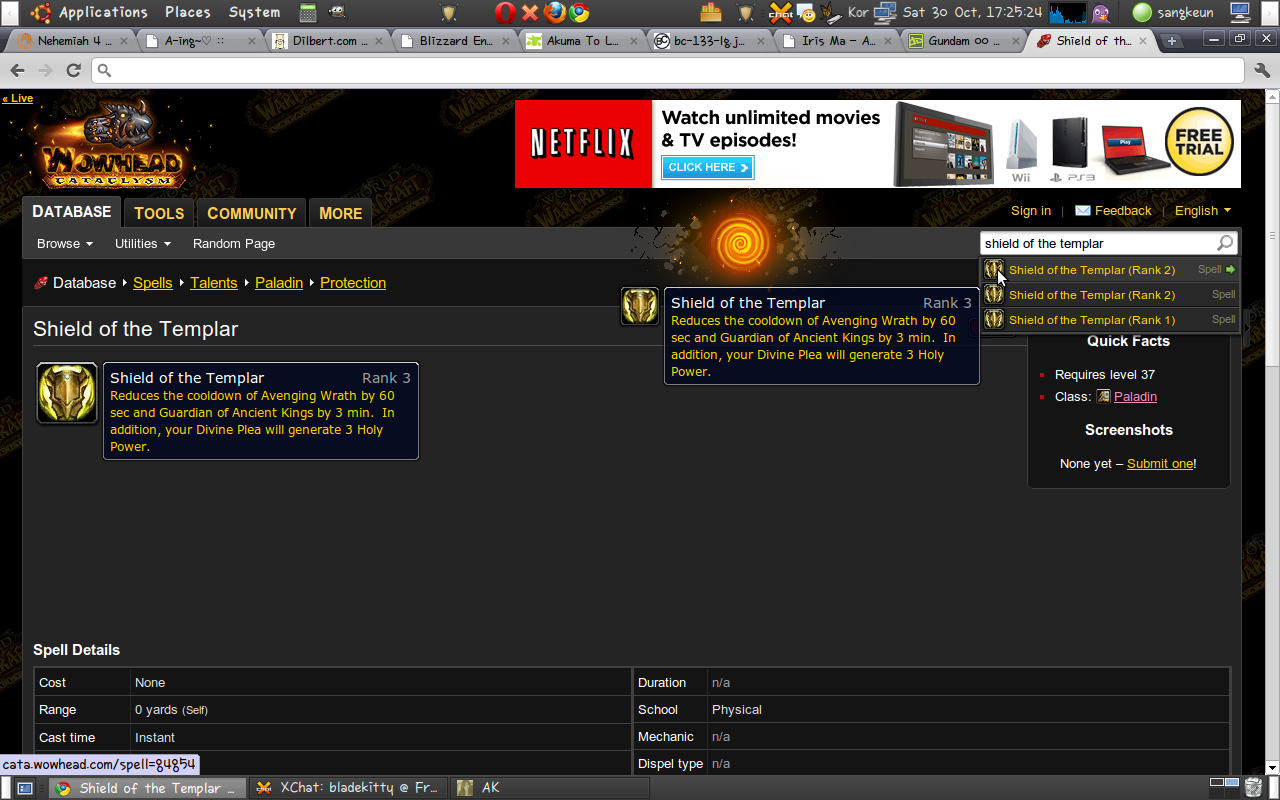Click the Firefox launcher in the top panel
The width and height of the screenshot is (1280, 800).
[555, 13]
